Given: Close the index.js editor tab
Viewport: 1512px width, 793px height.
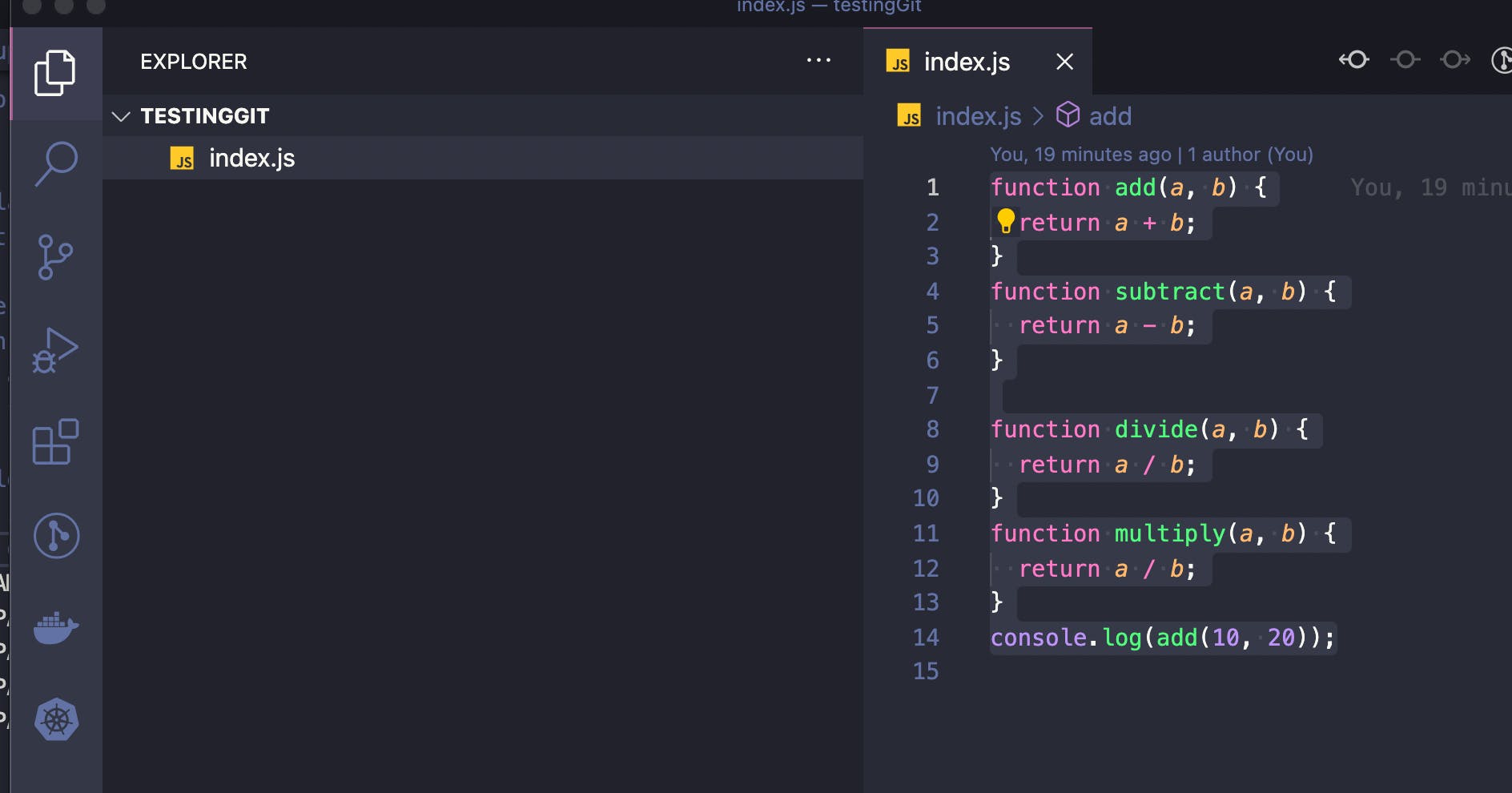Looking at the screenshot, I should click(x=1064, y=62).
